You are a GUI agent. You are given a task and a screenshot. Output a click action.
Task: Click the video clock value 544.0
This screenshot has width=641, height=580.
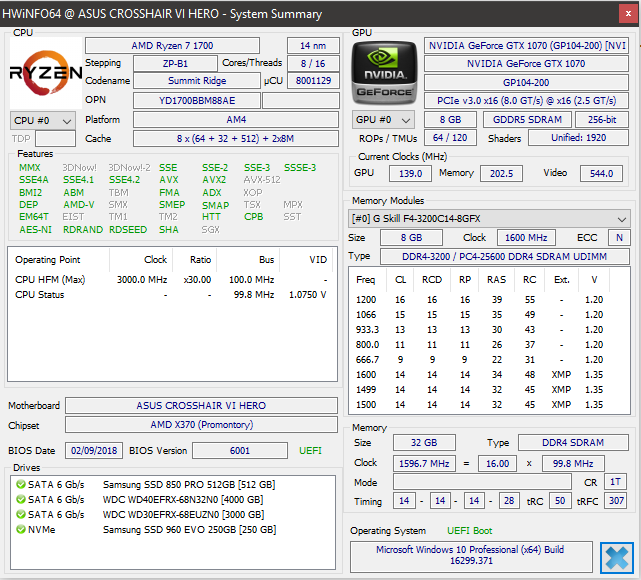(601, 173)
